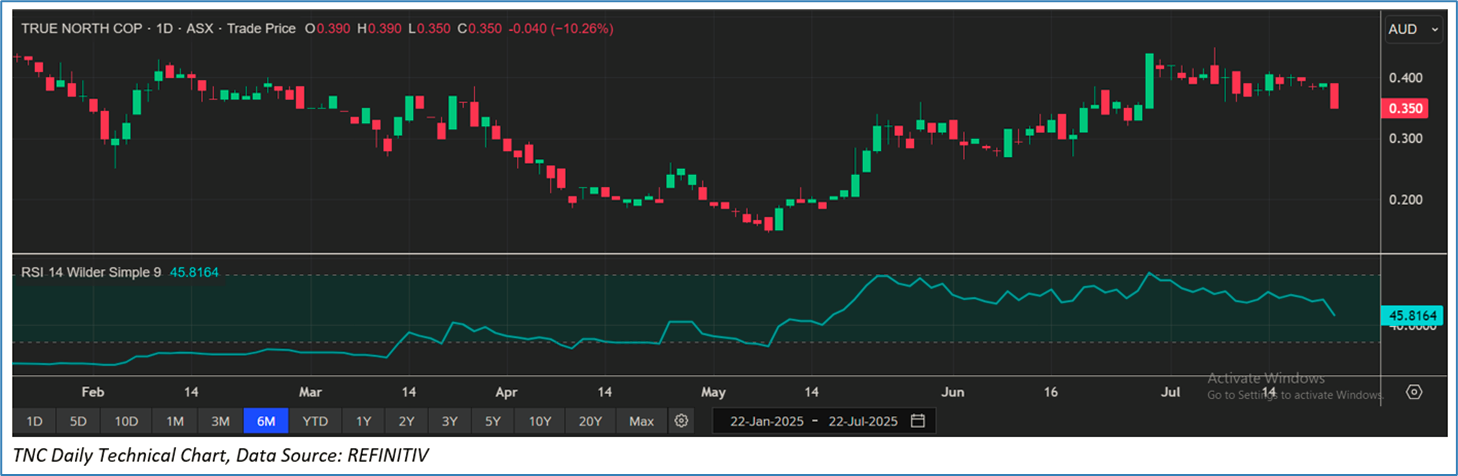Edit the end date 22-Jul-2025
This screenshot has width=1458, height=476.
(861, 421)
